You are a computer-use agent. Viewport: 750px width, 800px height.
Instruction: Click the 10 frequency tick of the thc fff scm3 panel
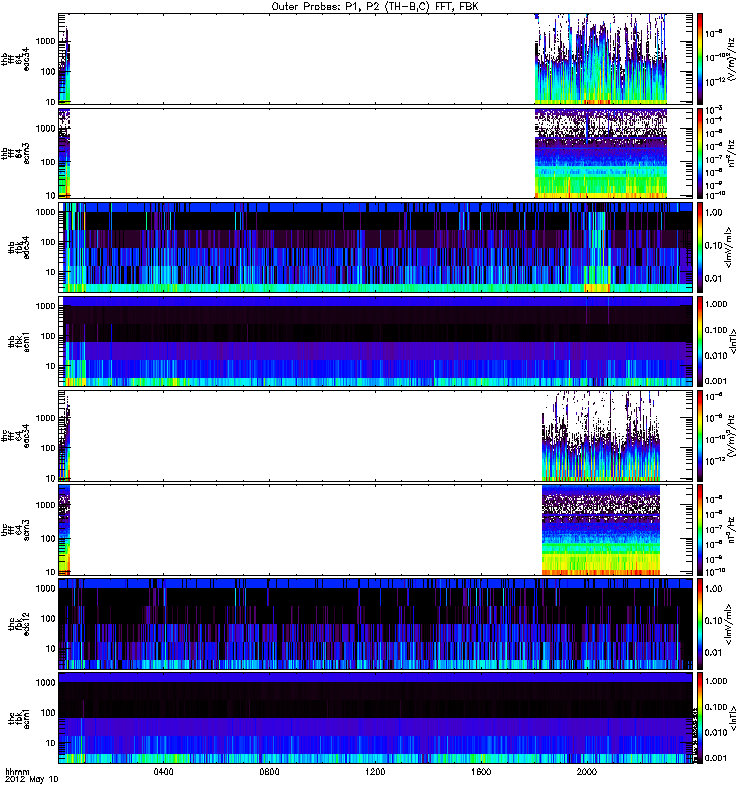[50, 572]
